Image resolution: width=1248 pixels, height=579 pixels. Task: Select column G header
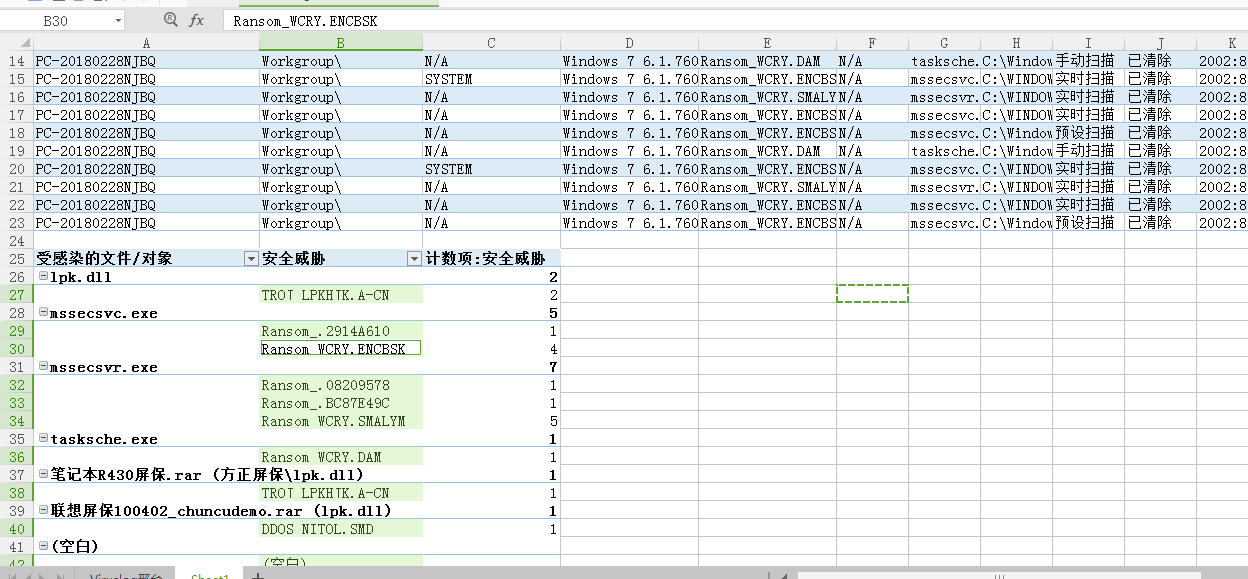[944, 42]
